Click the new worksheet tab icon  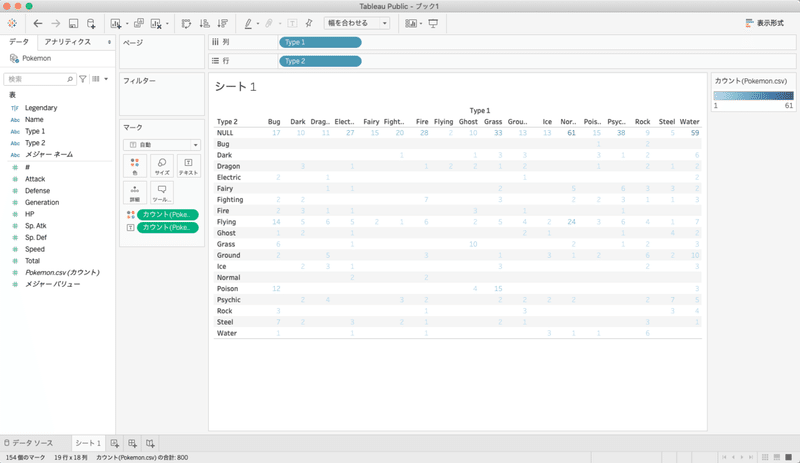point(115,443)
